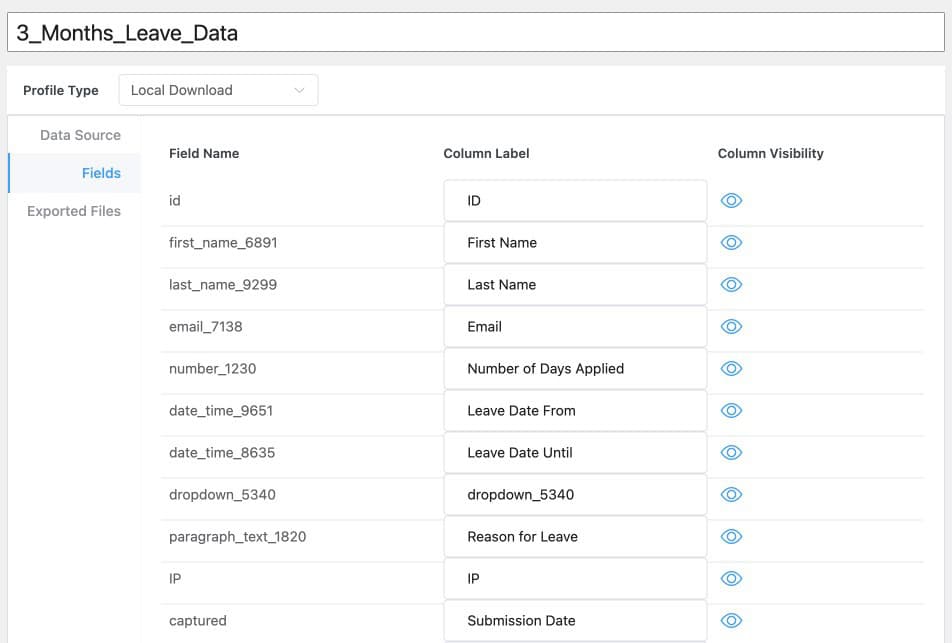Image resolution: width=952 pixels, height=643 pixels.
Task: Switch to Exported Files tab
Action: [73, 211]
